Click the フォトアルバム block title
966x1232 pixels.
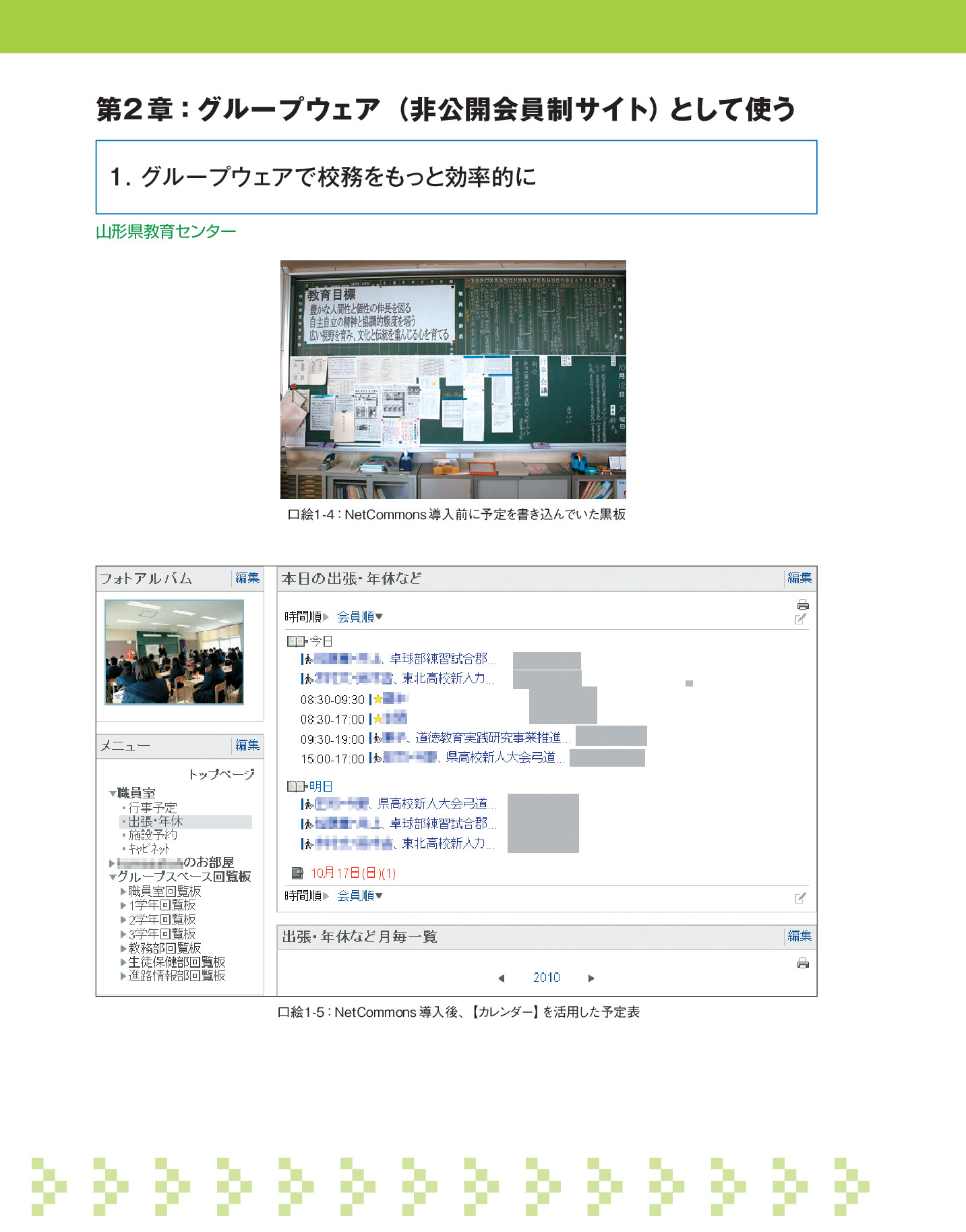coord(146,579)
